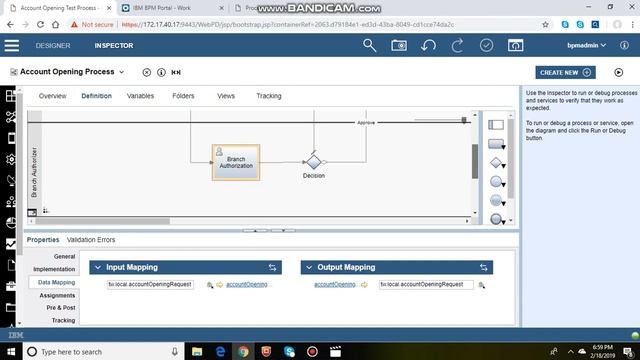Open the Properties tab
The height and width of the screenshot is (360, 640).
(x=43, y=240)
